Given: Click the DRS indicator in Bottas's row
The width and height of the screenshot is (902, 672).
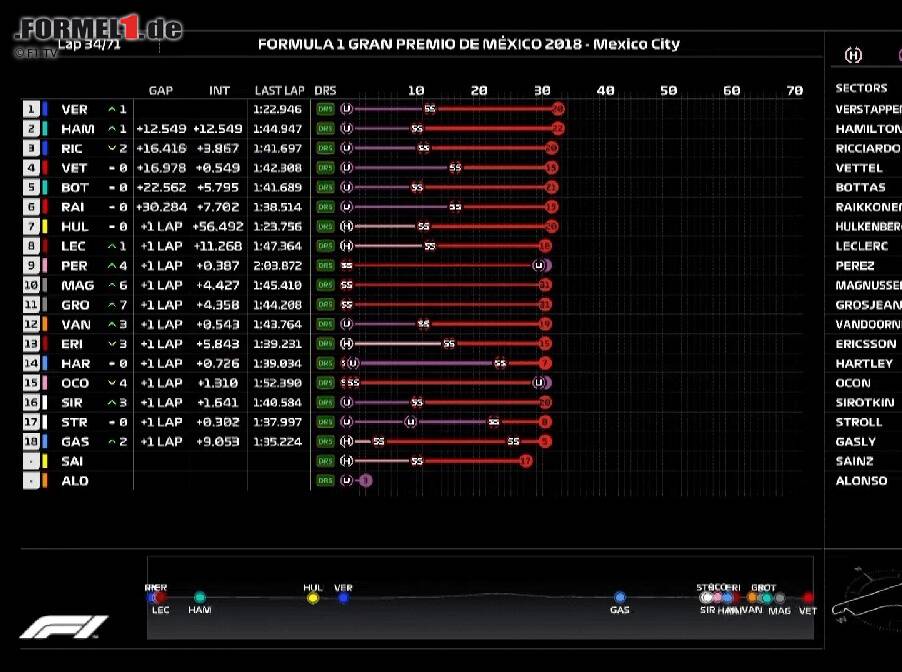Looking at the screenshot, I should [x=325, y=187].
